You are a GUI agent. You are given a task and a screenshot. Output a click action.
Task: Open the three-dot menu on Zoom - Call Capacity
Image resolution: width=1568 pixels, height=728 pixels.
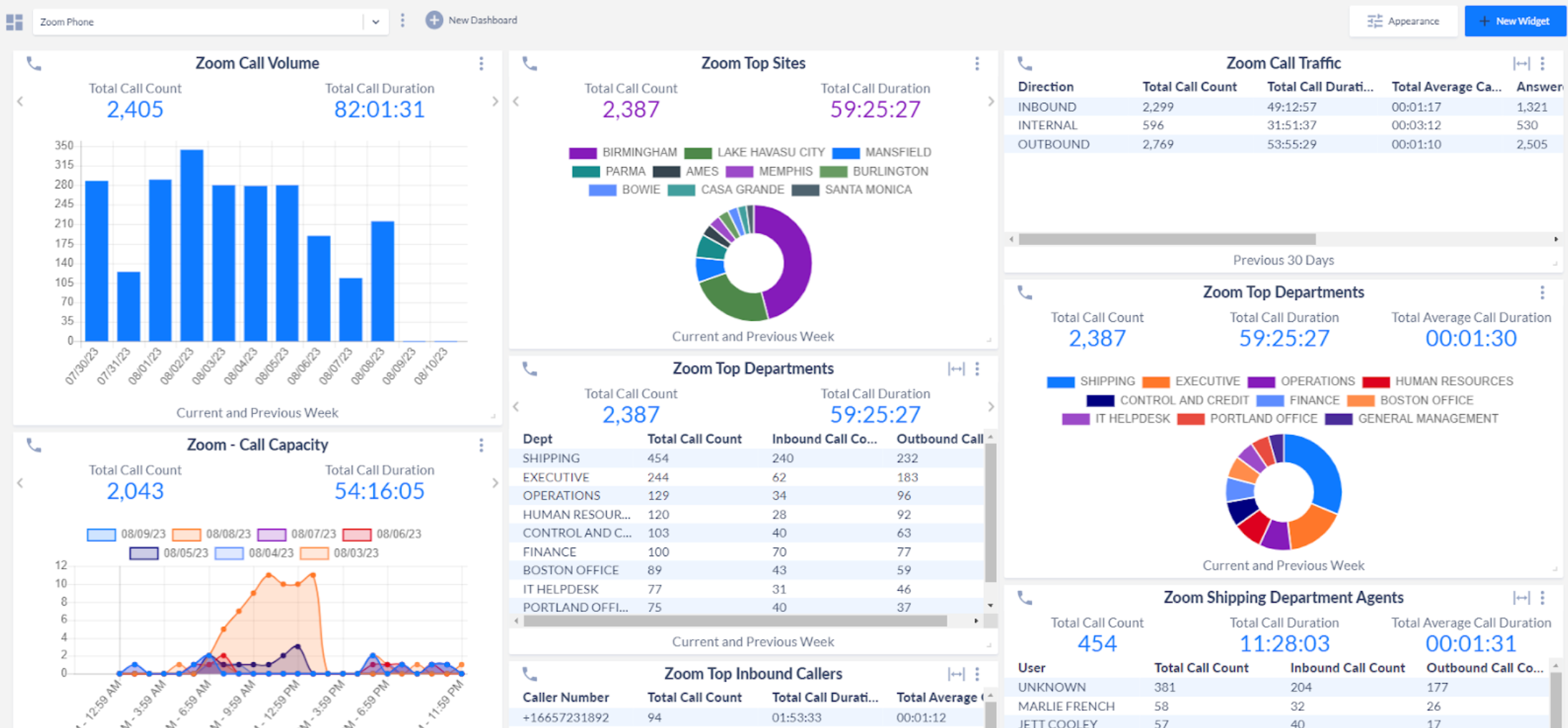482,445
